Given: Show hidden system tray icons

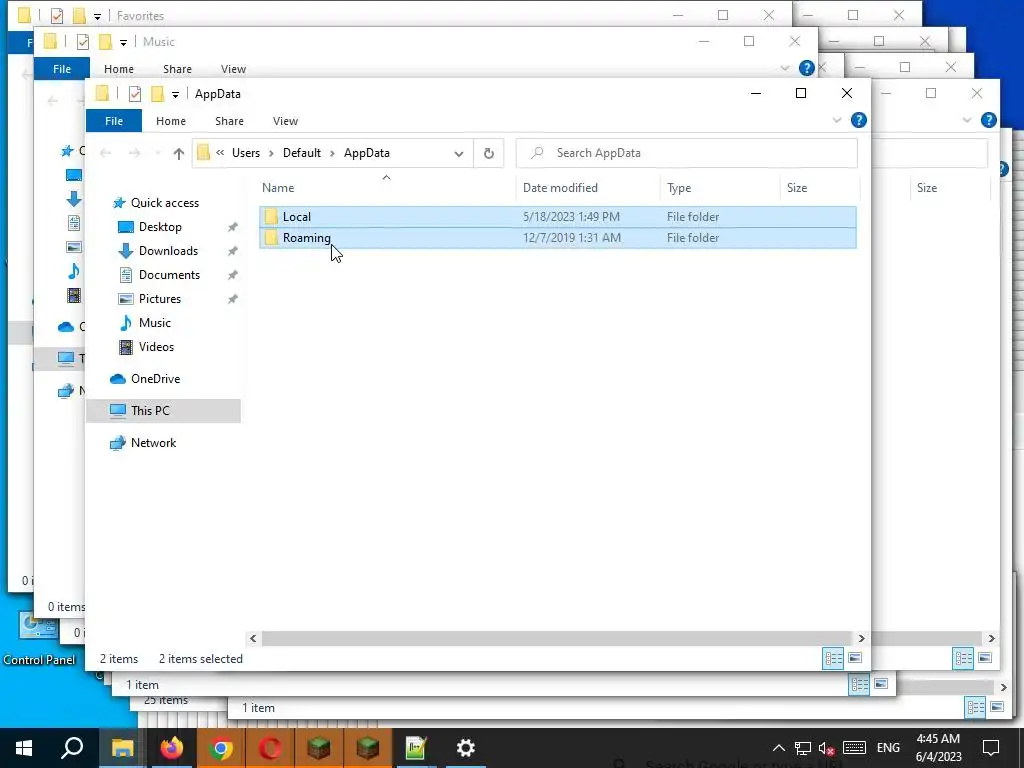Looking at the screenshot, I should coord(778,748).
